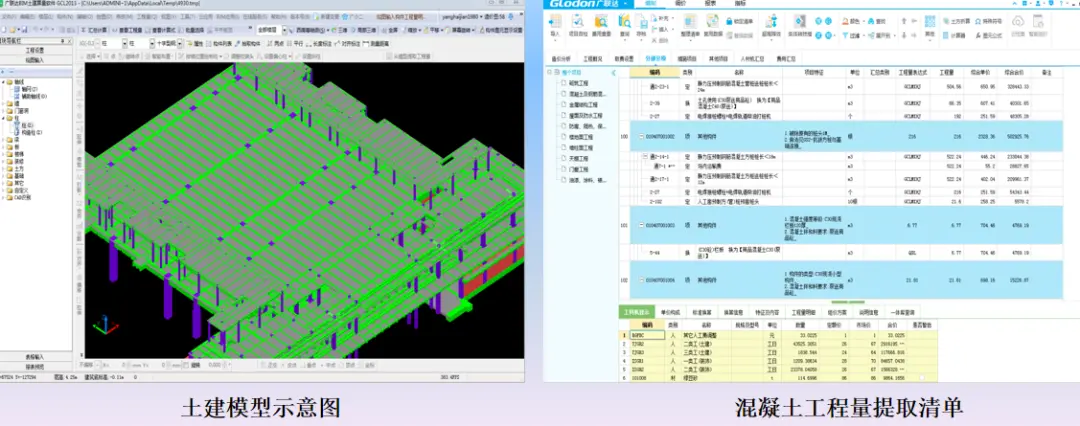The height and width of the screenshot is (426, 1080).
Task: Click the 整理清单 organize list icon
Action: [690, 22]
